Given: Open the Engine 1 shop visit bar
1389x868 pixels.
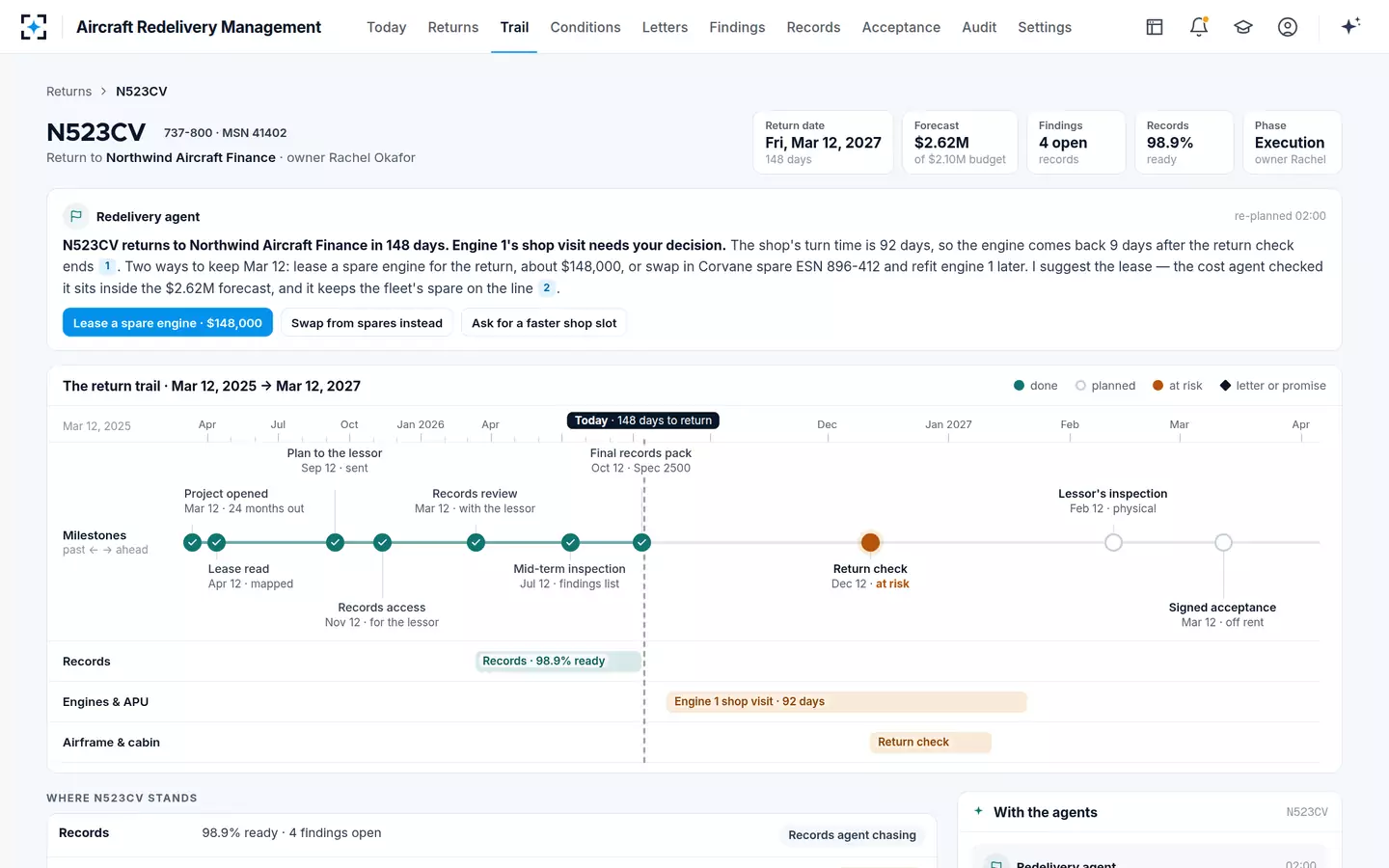Looking at the screenshot, I should 846,701.
